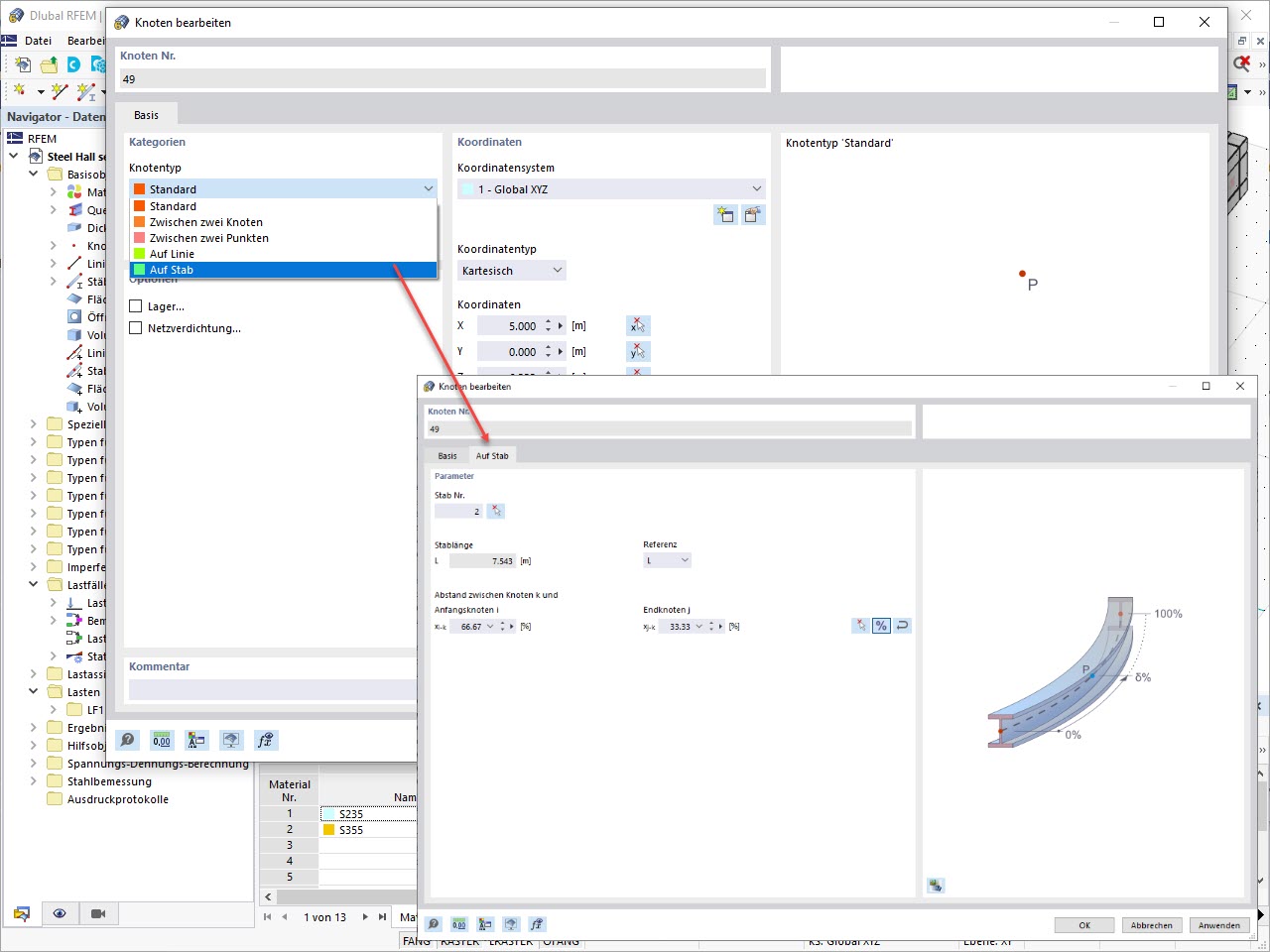Viewport: 1270px width, 952px height.
Task: Enable Lager checkbox in Optionen
Action: pyautogui.click(x=136, y=306)
